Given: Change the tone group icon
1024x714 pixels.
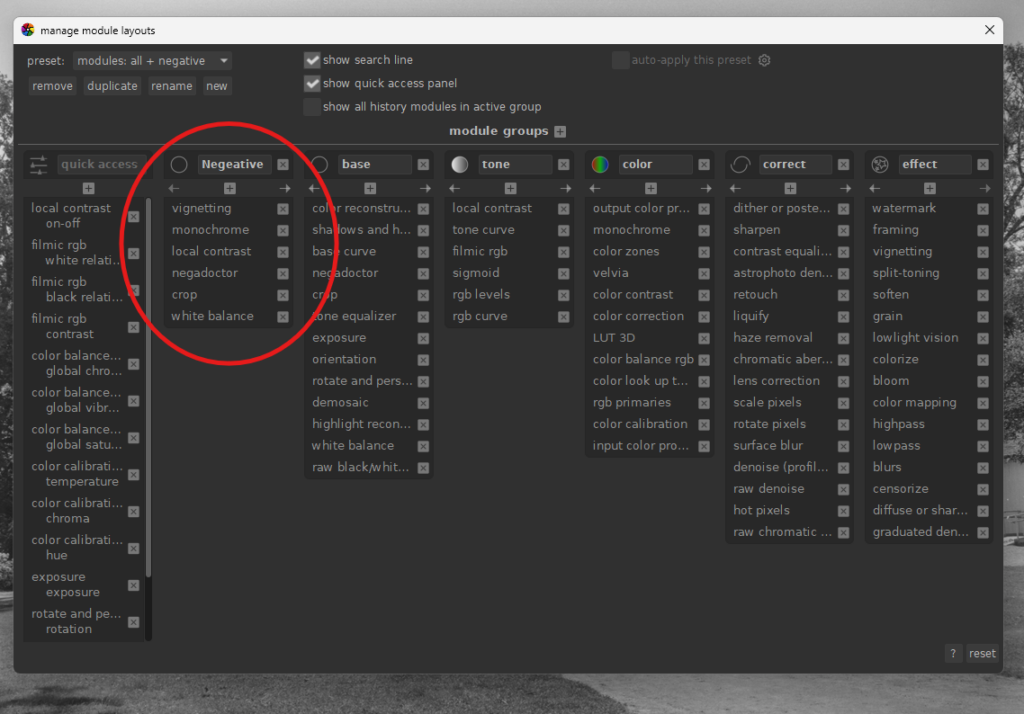Looking at the screenshot, I should [460, 165].
